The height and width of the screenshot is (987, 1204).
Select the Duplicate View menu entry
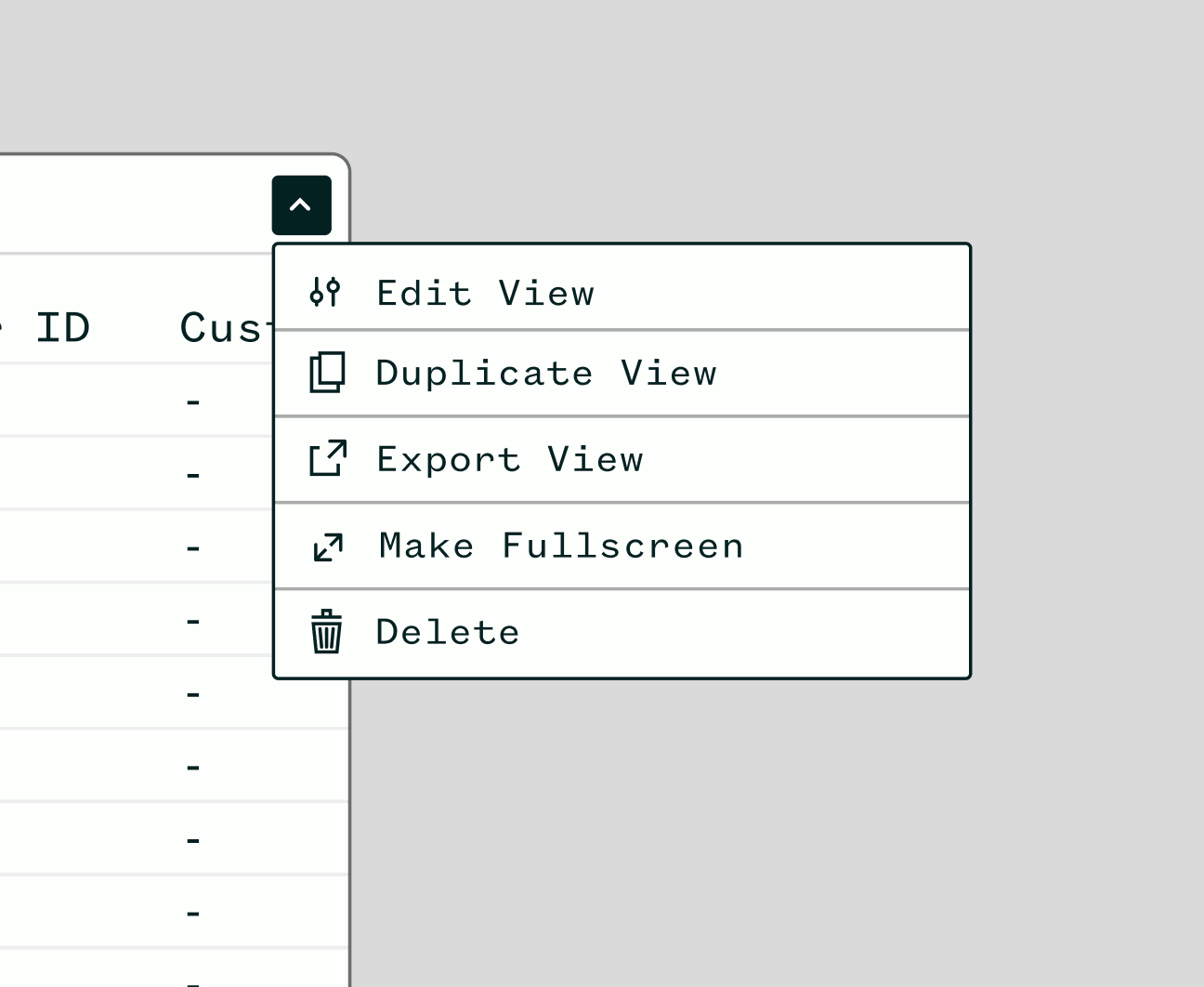tap(546, 374)
